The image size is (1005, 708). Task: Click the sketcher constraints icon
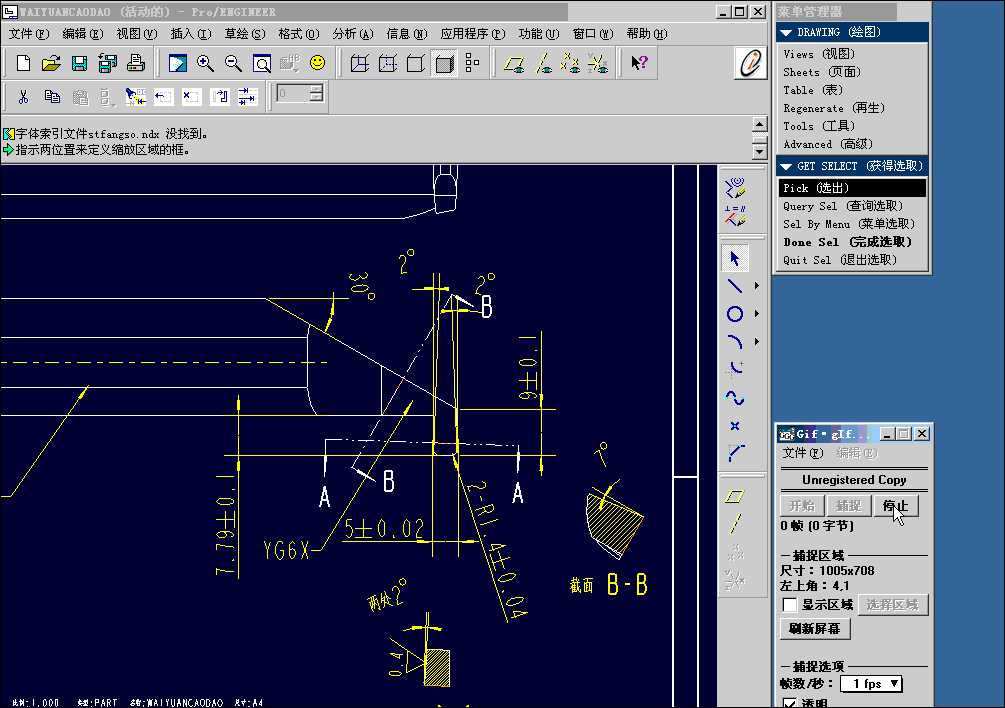pyautogui.click(x=735, y=216)
